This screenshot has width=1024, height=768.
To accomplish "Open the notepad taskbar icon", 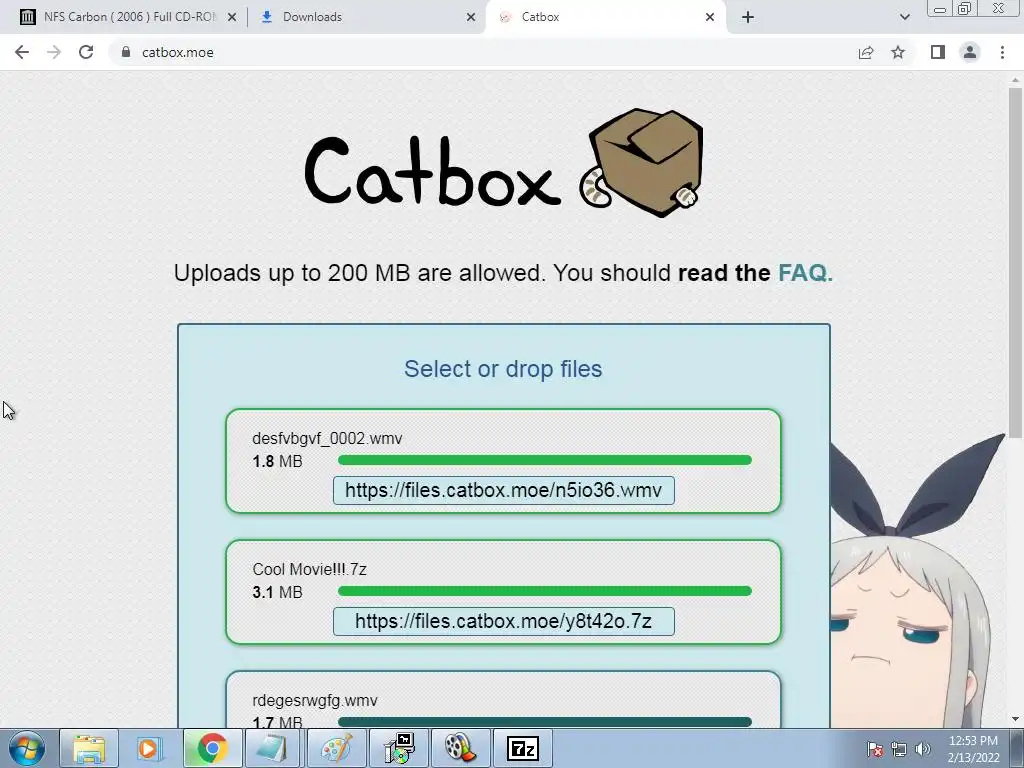I will tap(272, 748).
